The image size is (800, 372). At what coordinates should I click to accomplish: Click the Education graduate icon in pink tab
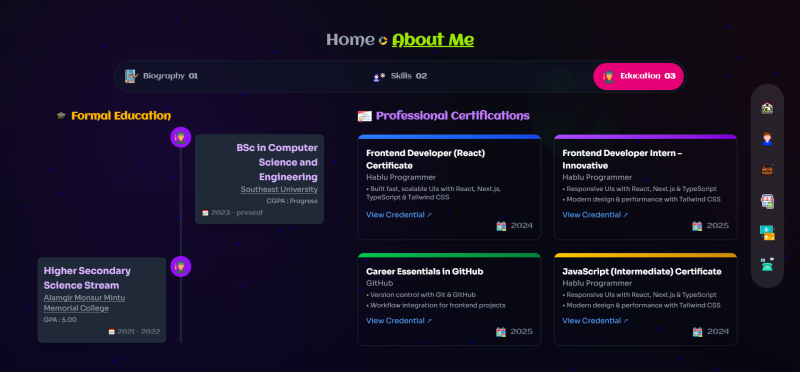pyautogui.click(x=608, y=77)
